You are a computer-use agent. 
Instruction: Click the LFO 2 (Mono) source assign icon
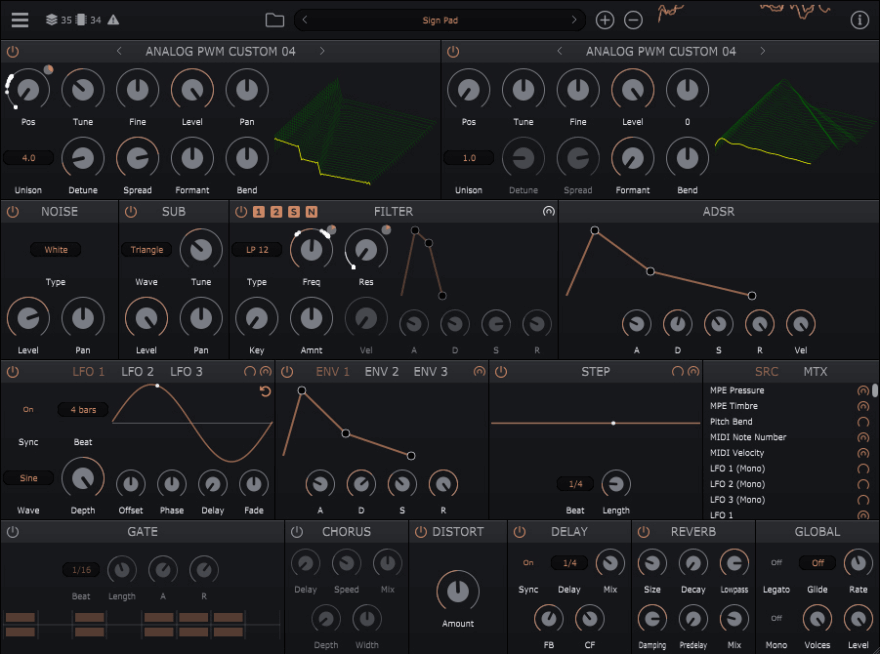click(863, 484)
